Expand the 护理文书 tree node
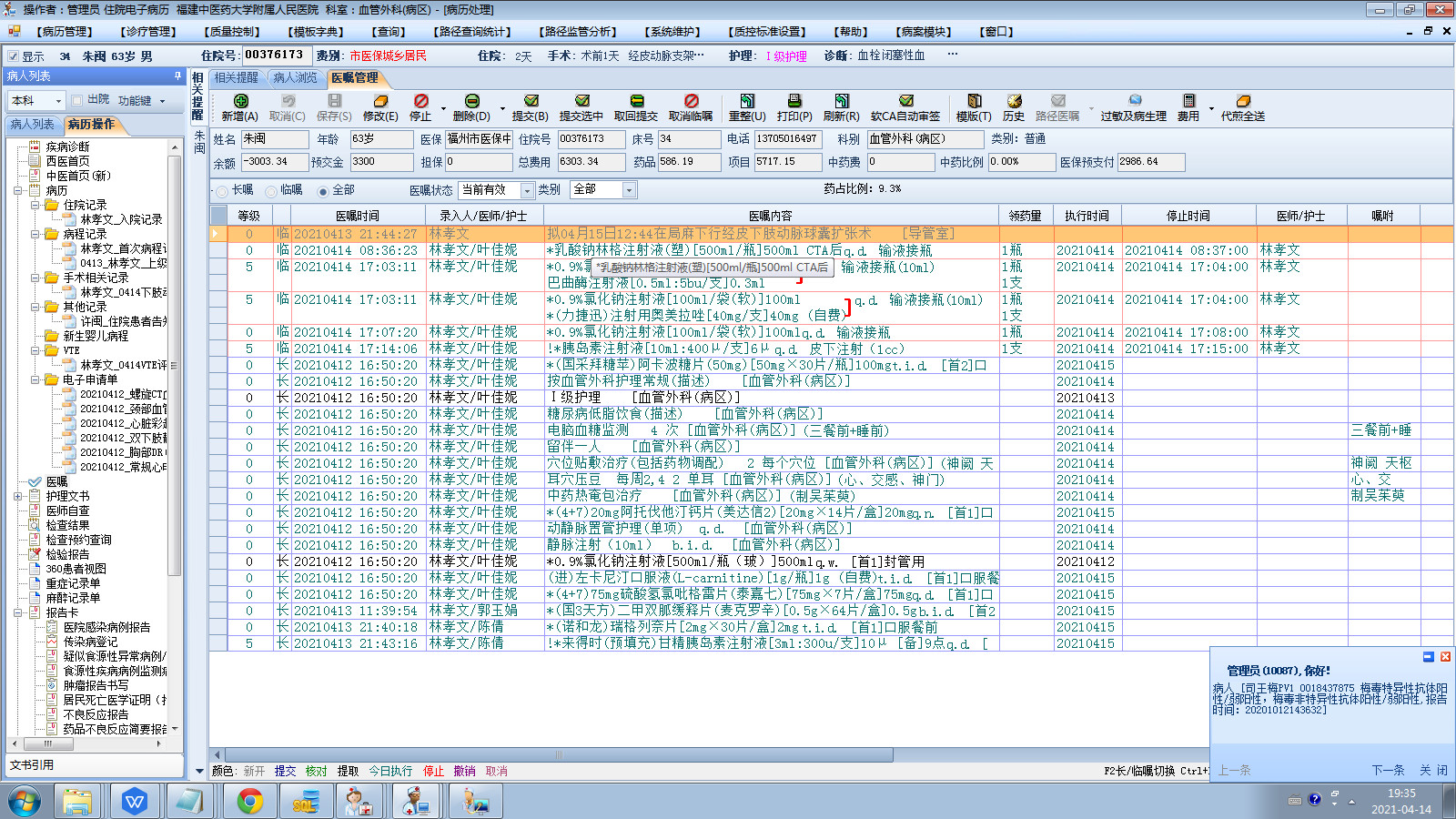The width and height of the screenshot is (1456, 819). point(18,497)
